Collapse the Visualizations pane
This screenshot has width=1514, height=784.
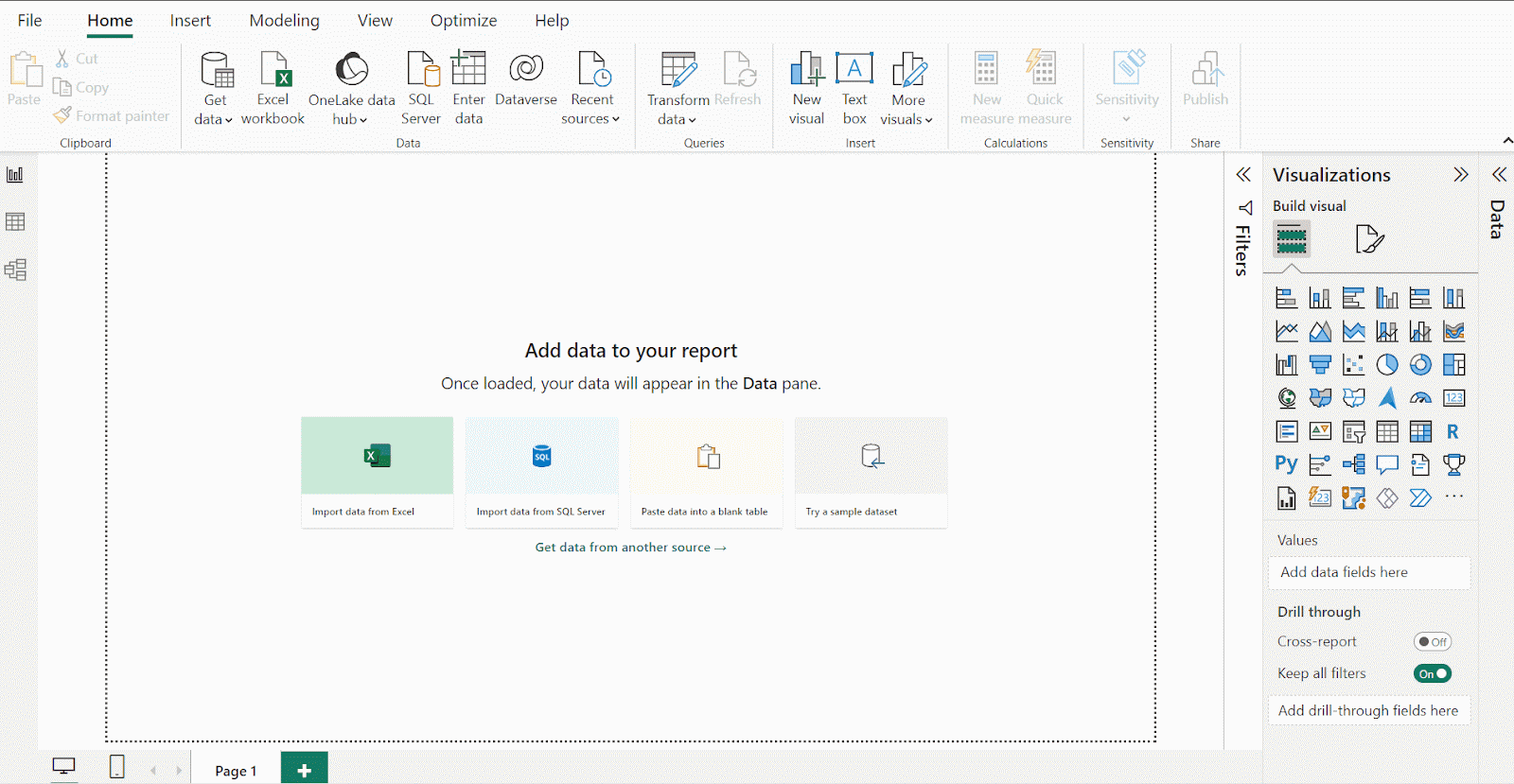1461,175
